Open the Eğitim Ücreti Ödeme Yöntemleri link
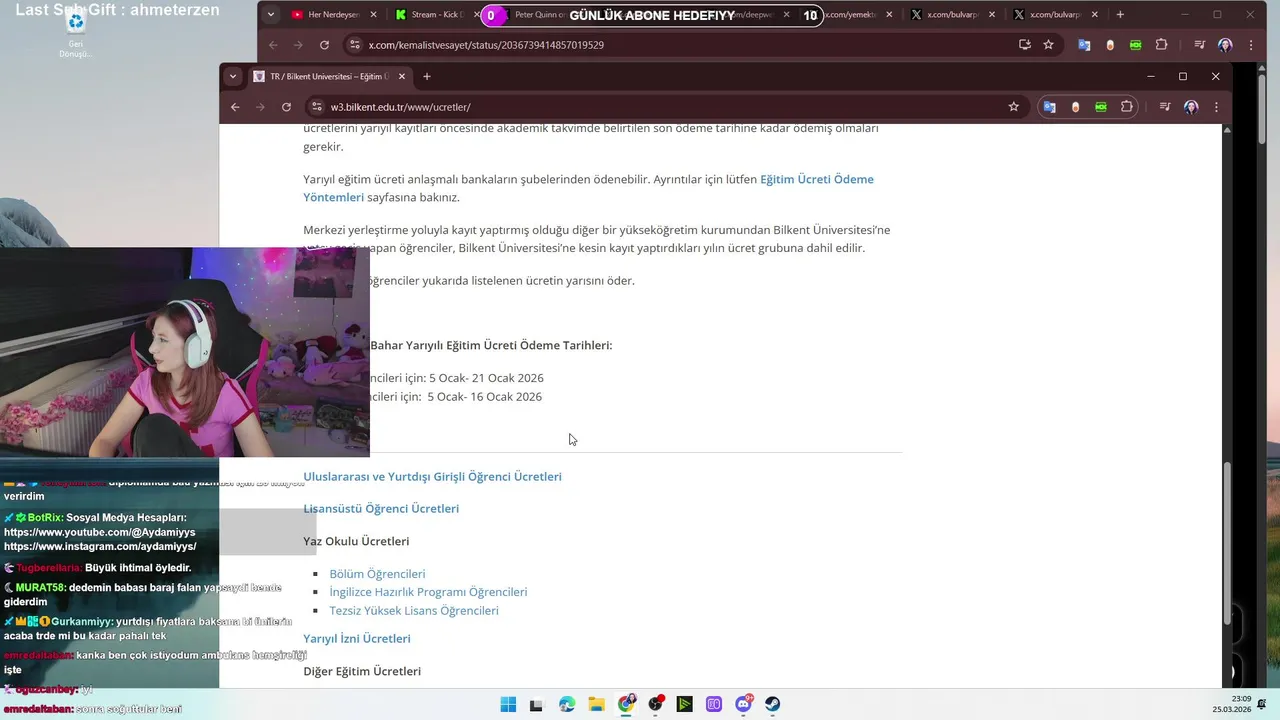Screen dimensions: 1280x720 point(588,188)
